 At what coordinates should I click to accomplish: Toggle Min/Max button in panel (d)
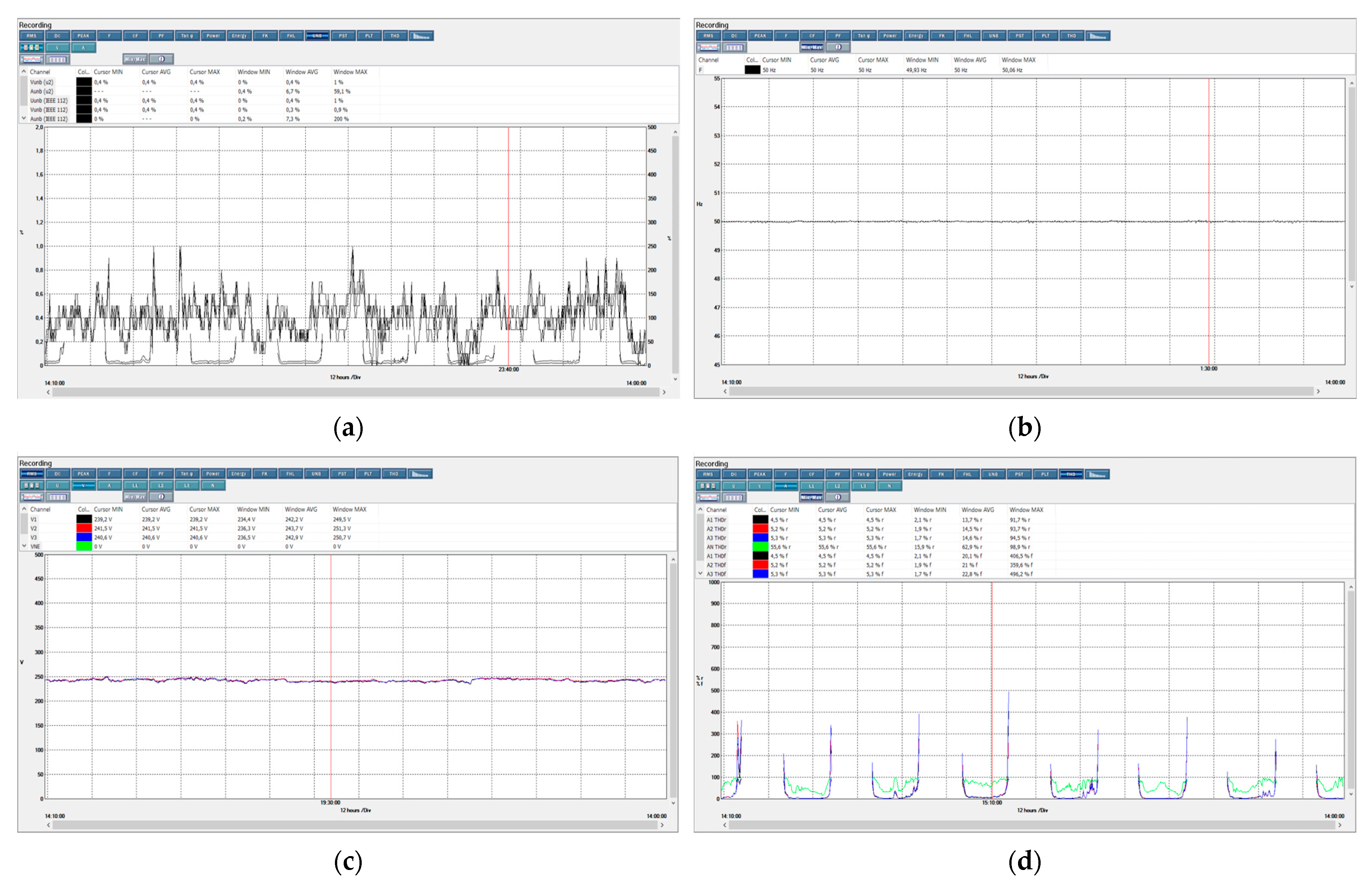[x=811, y=497]
